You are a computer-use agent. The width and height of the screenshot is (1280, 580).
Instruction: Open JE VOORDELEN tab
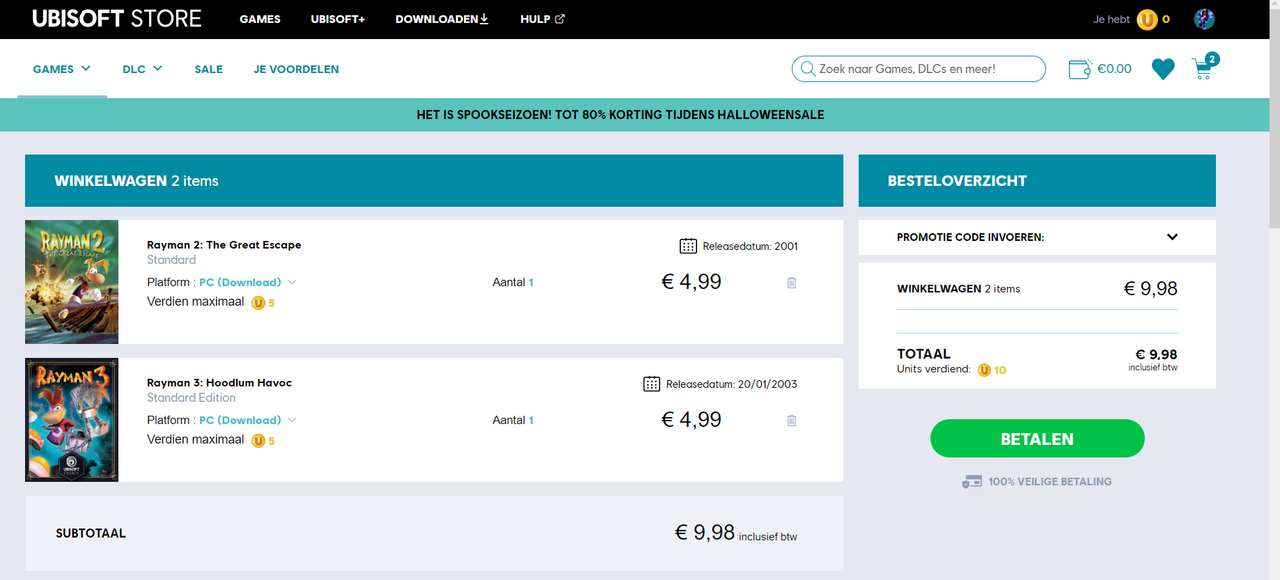pos(296,69)
